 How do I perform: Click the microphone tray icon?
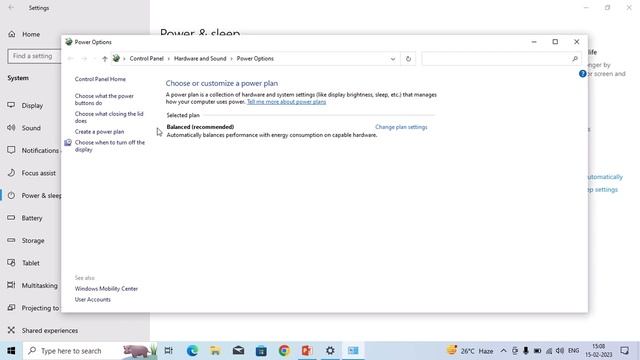point(526,351)
